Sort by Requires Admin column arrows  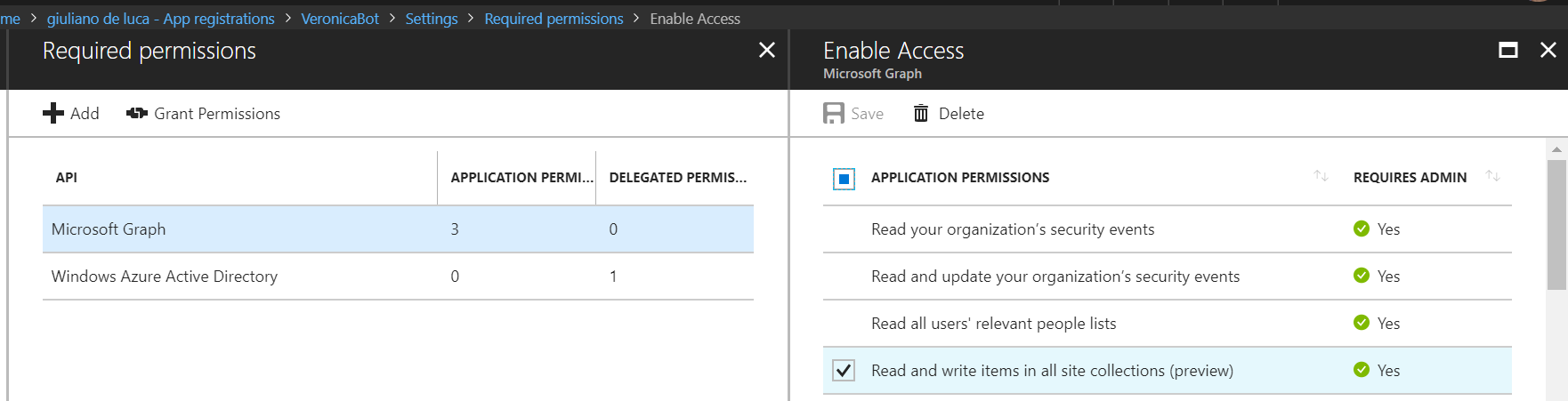tap(1492, 176)
